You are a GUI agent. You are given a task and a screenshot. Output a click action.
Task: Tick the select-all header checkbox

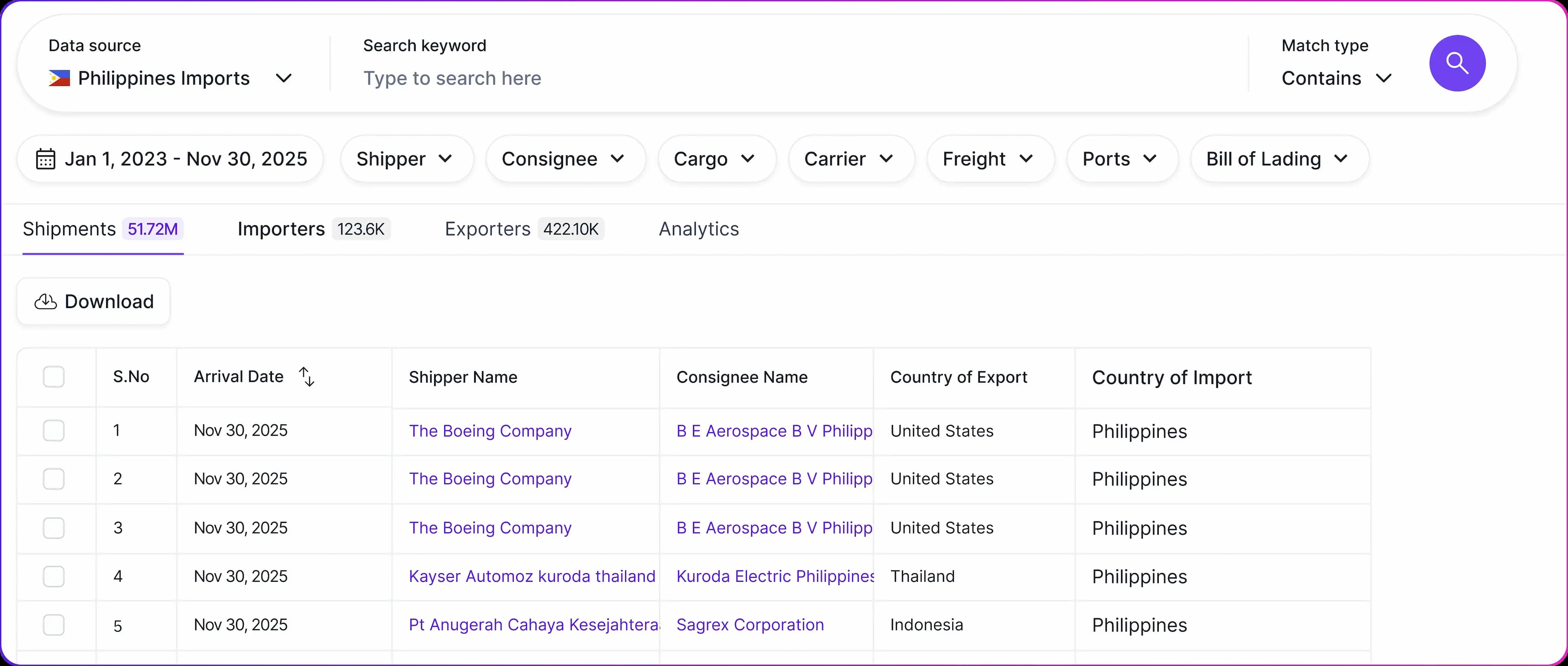coord(53,377)
